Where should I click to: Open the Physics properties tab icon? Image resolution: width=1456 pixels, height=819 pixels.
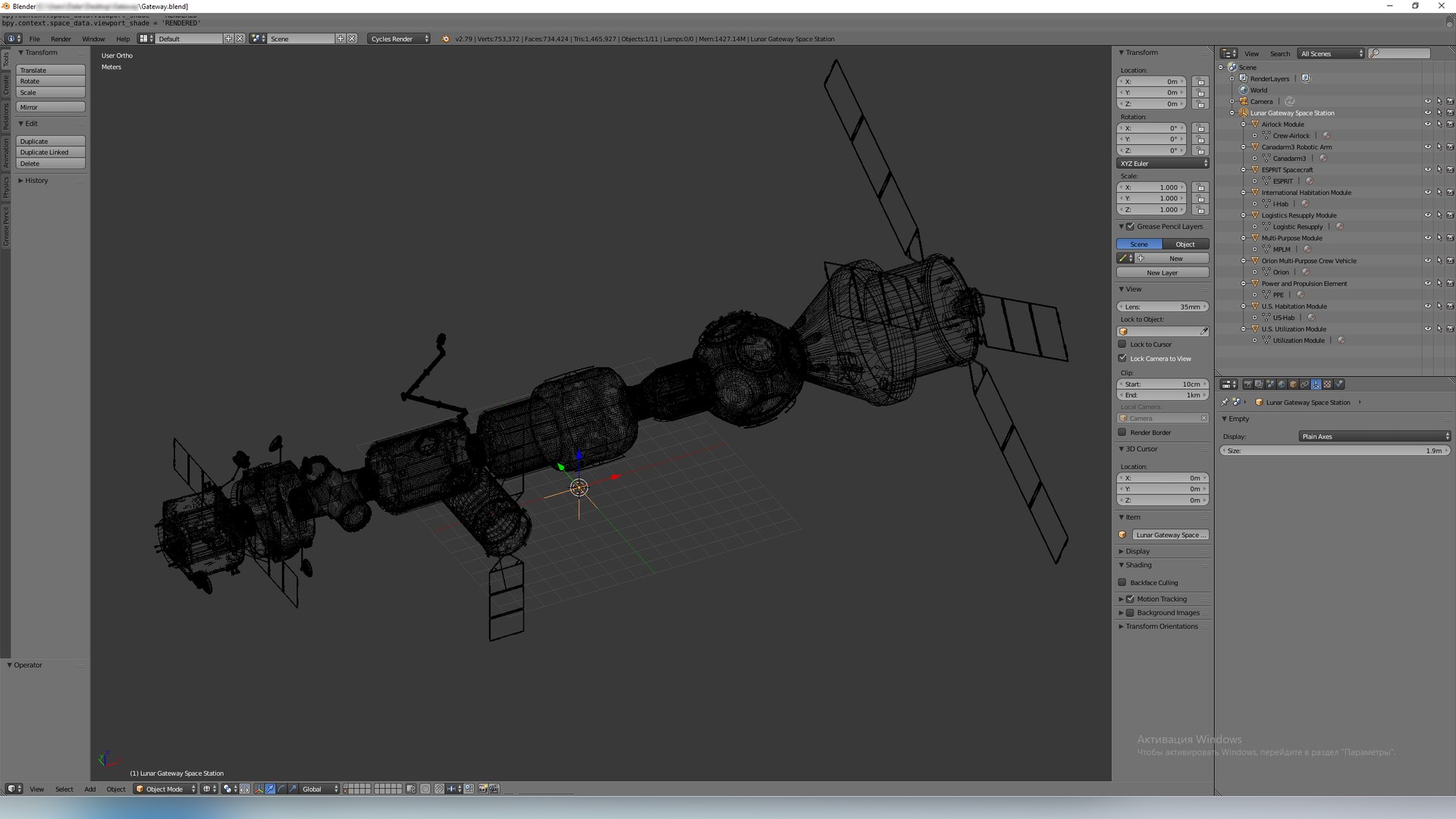pyautogui.click(x=1338, y=384)
